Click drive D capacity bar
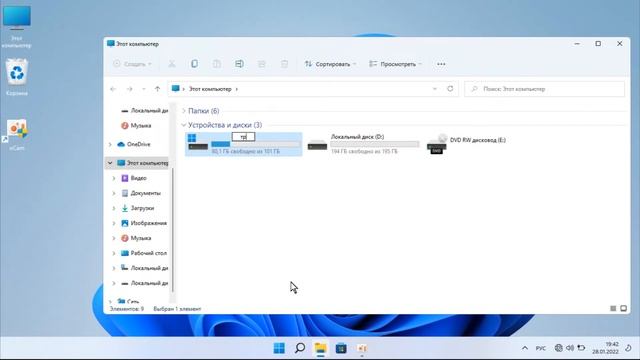Viewport: 640px width, 360px height. coord(375,144)
